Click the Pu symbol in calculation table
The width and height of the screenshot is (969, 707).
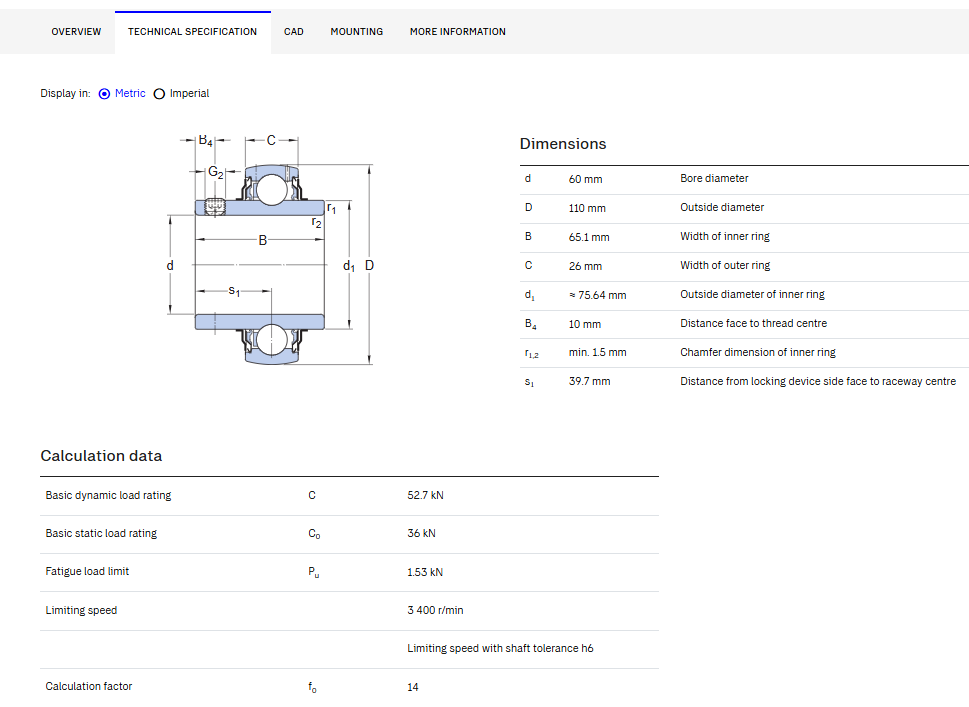314,572
